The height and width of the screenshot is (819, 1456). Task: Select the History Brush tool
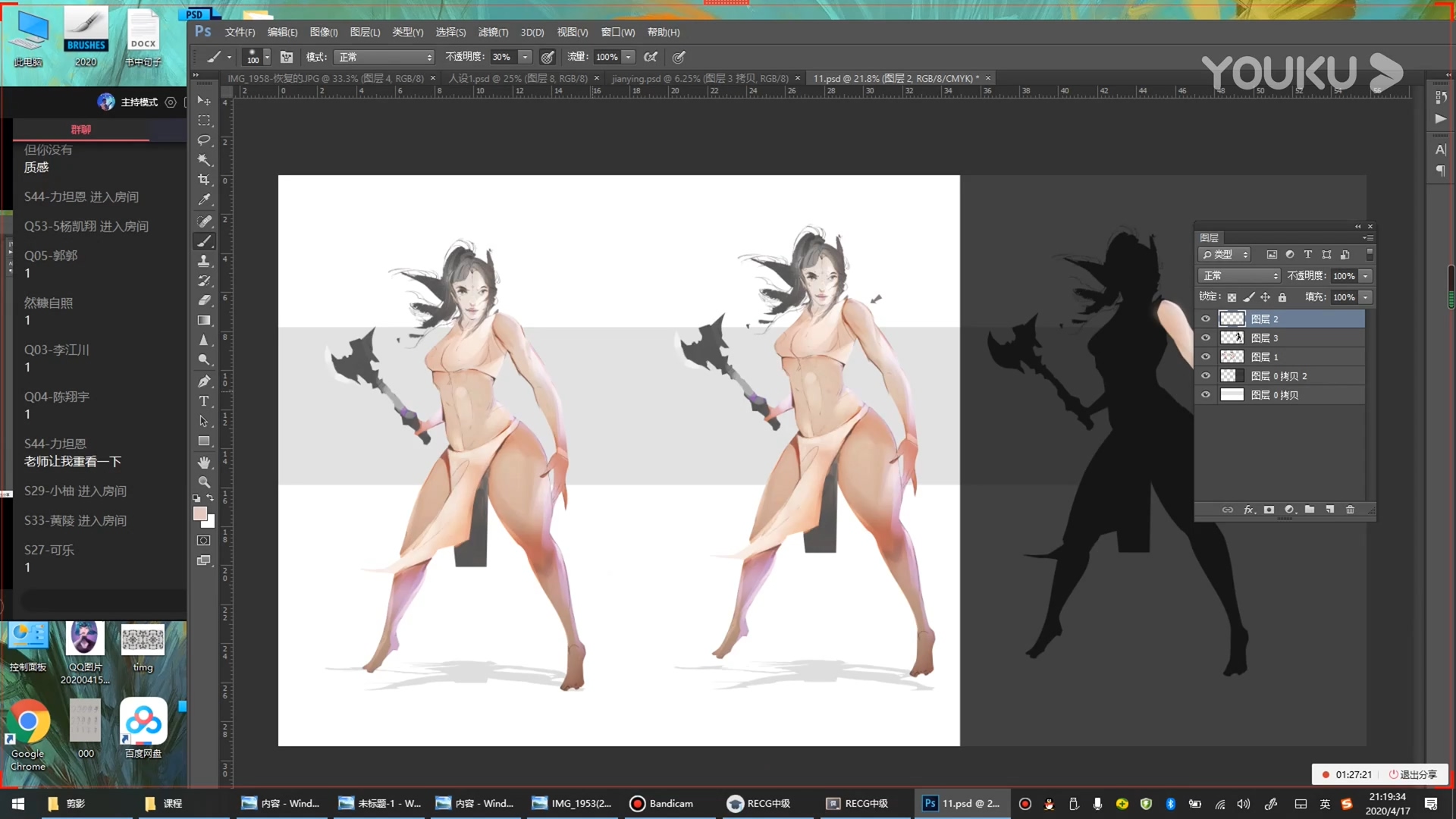point(204,281)
